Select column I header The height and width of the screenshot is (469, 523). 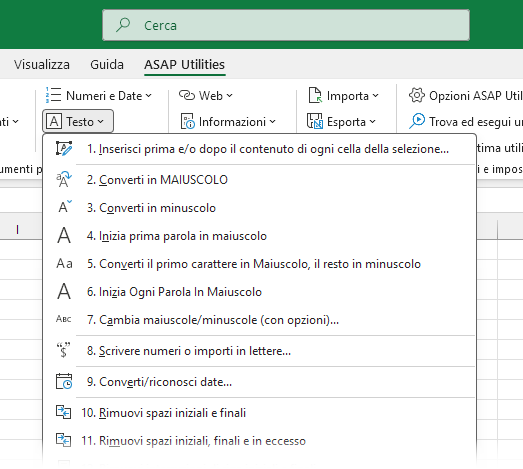click(17, 229)
